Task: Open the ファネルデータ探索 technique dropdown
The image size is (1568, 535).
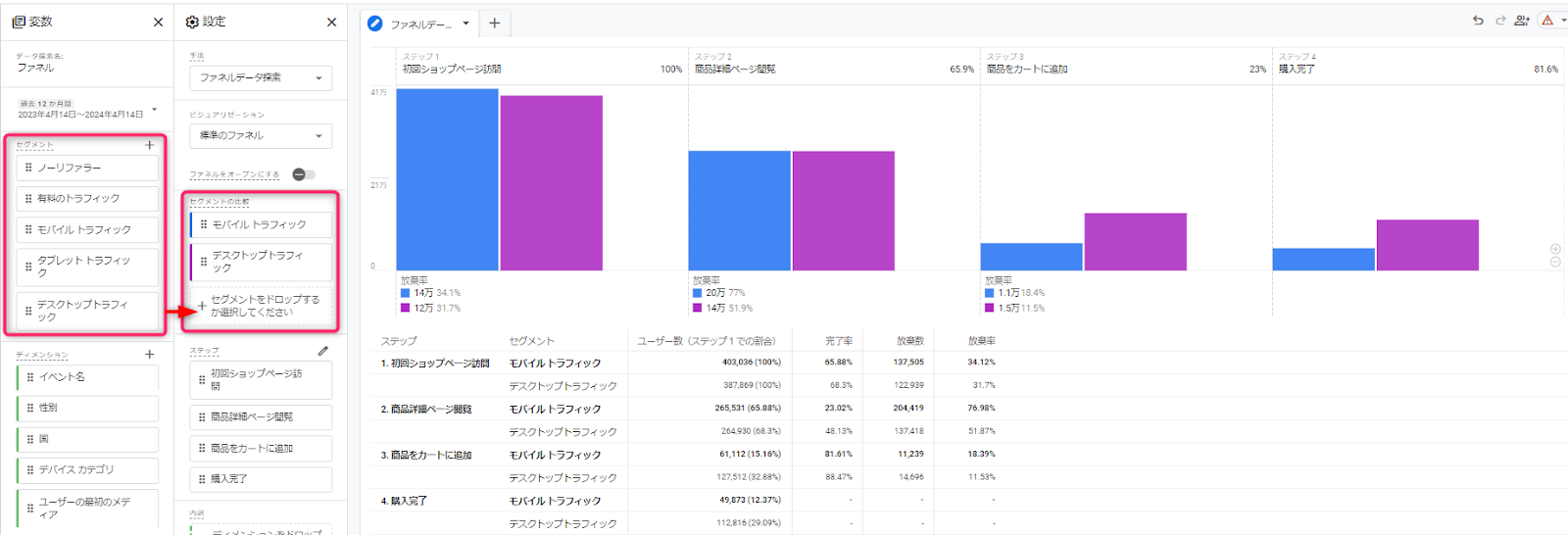Action: tap(261, 78)
